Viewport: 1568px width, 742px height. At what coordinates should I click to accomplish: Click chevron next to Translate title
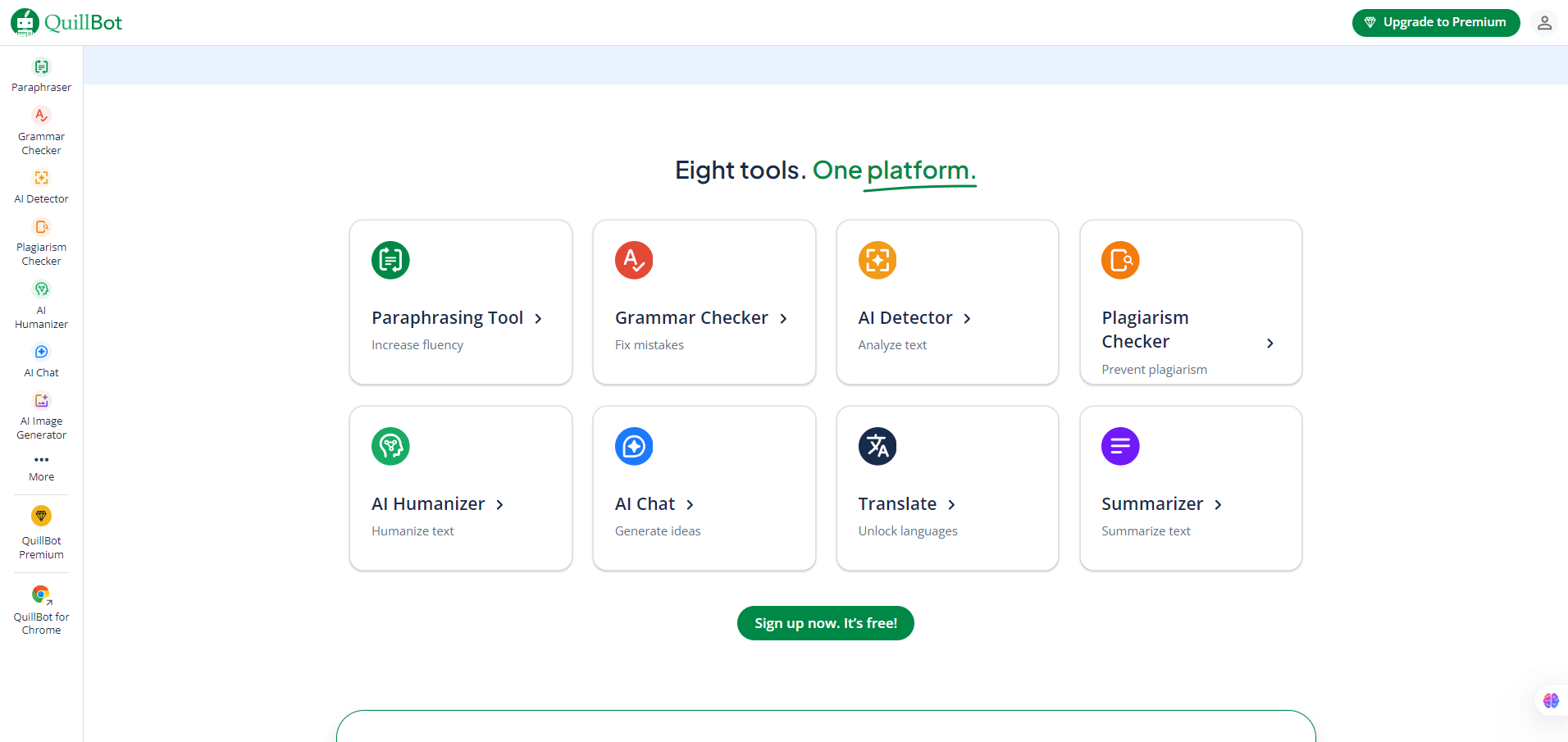tap(951, 505)
